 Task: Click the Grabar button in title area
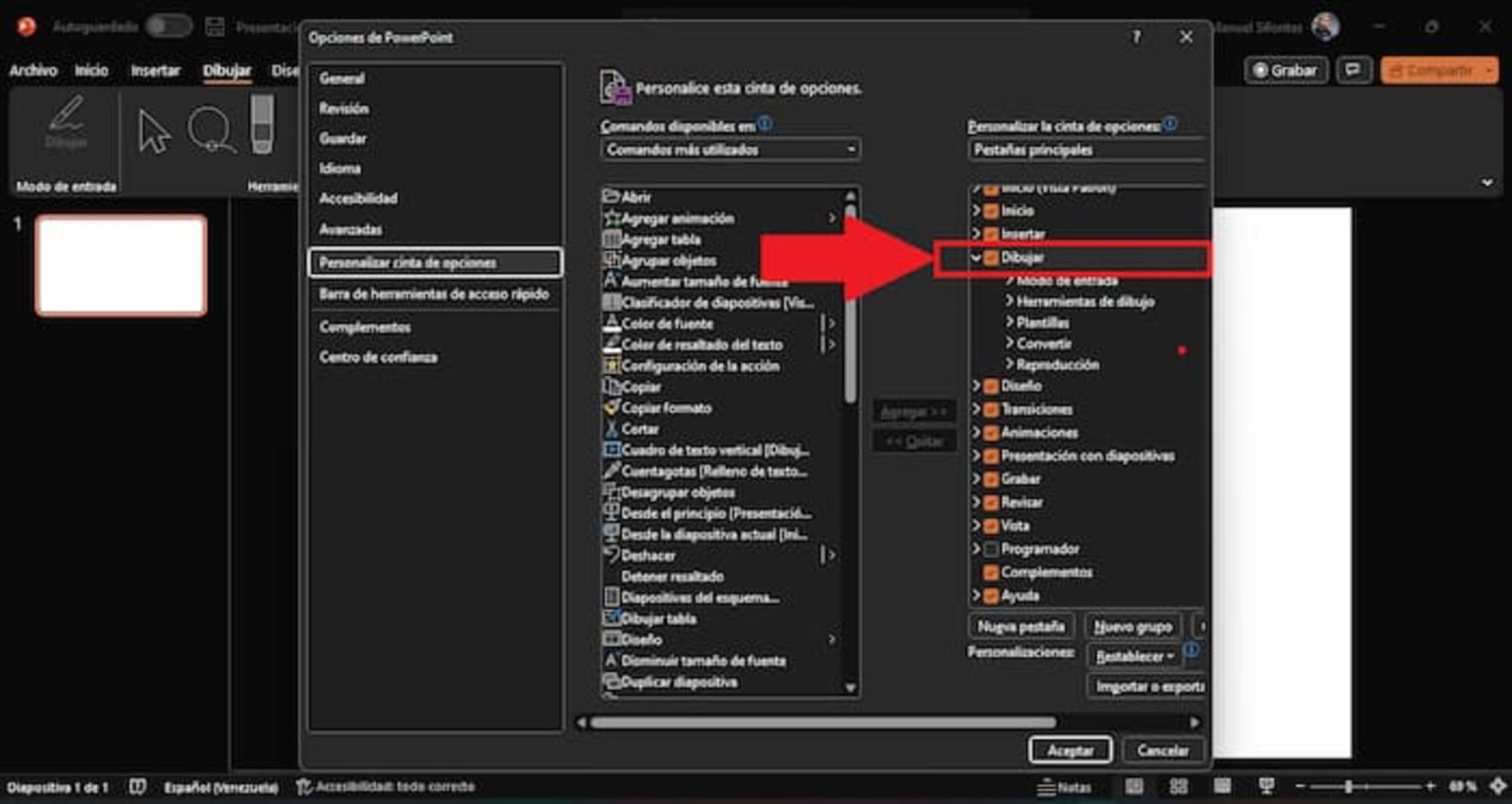point(1285,70)
